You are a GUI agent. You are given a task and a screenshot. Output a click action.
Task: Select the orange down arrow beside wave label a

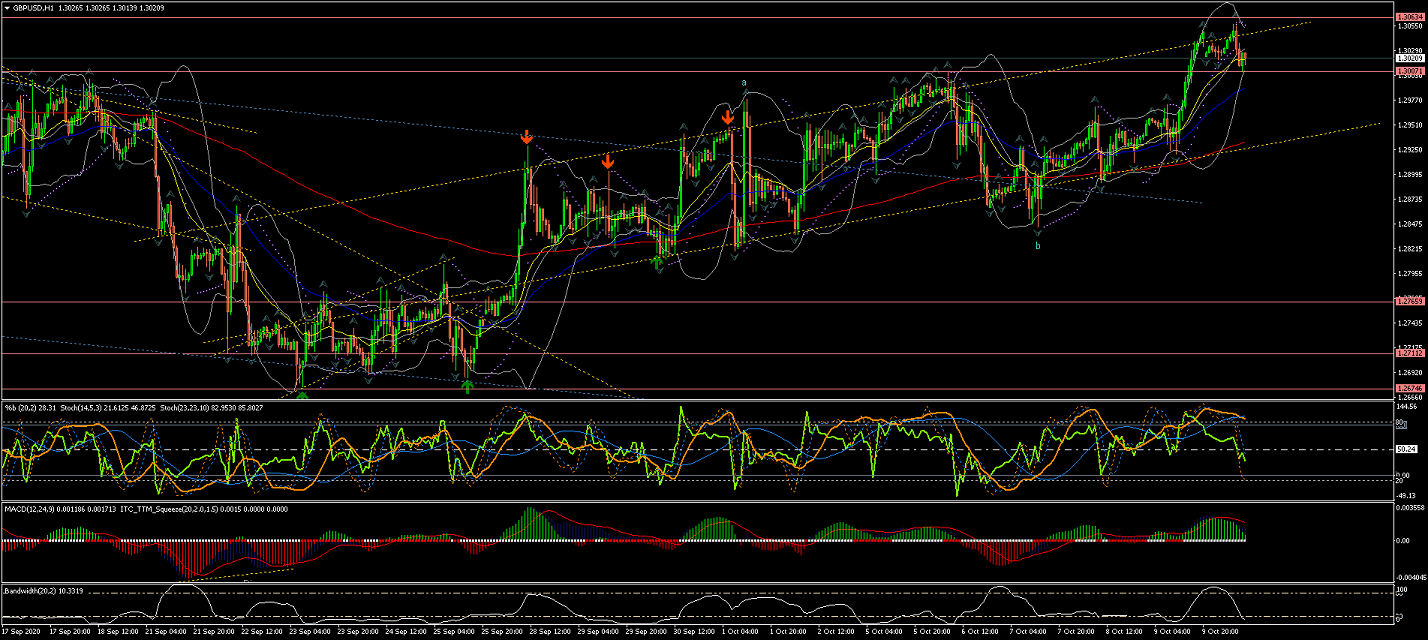tap(728, 118)
